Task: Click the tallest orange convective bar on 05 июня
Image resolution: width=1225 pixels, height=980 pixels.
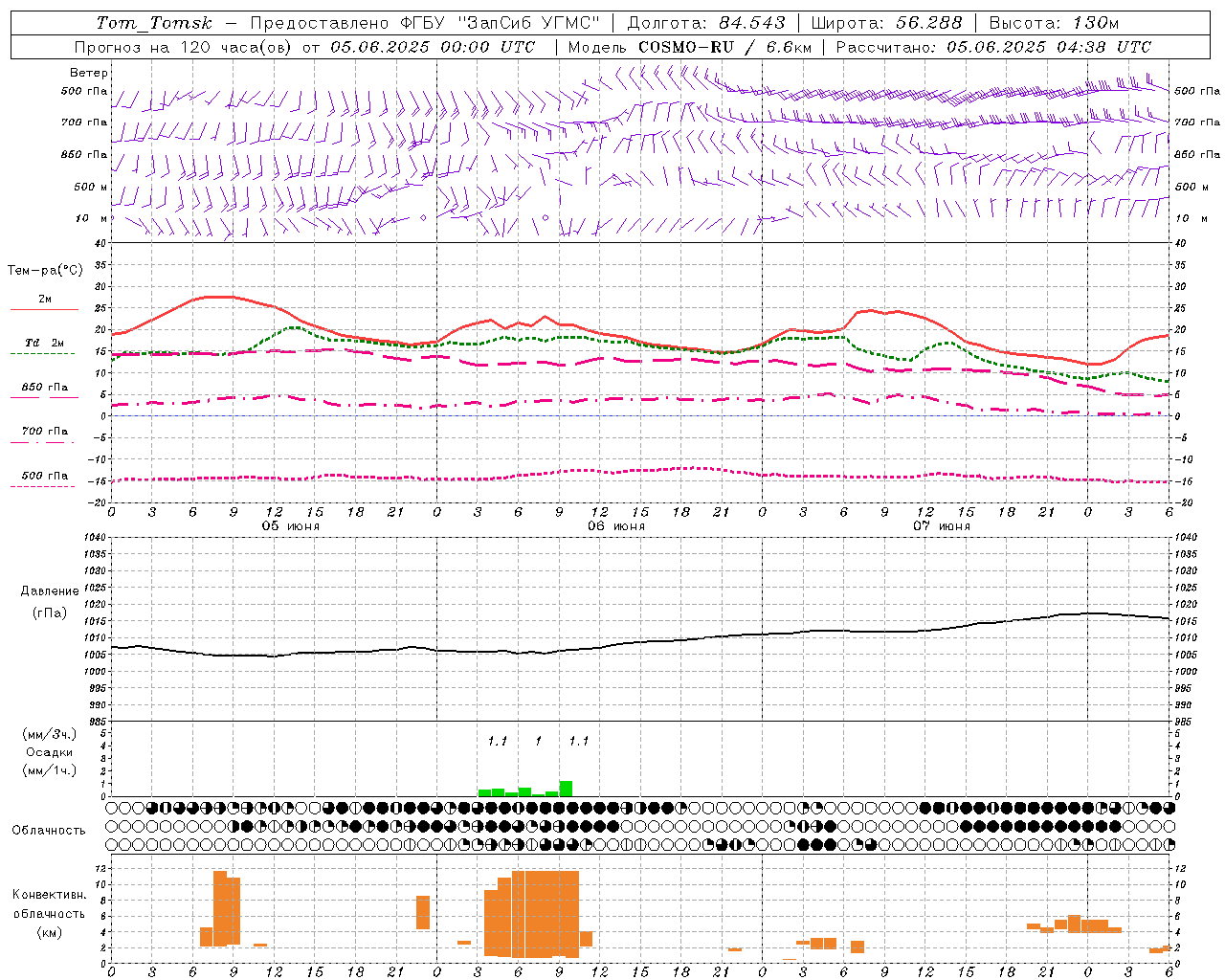Action: (x=220, y=907)
